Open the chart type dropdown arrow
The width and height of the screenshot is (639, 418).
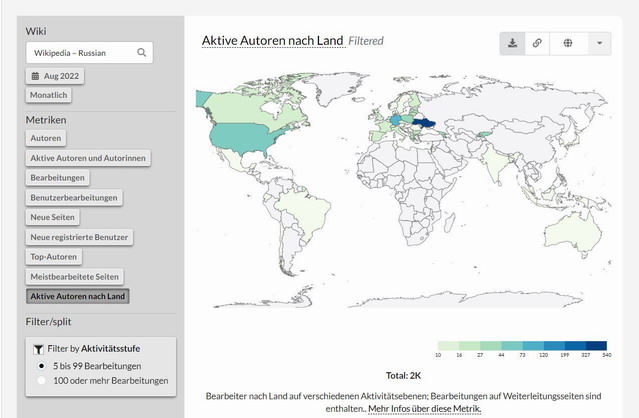pyautogui.click(x=599, y=43)
